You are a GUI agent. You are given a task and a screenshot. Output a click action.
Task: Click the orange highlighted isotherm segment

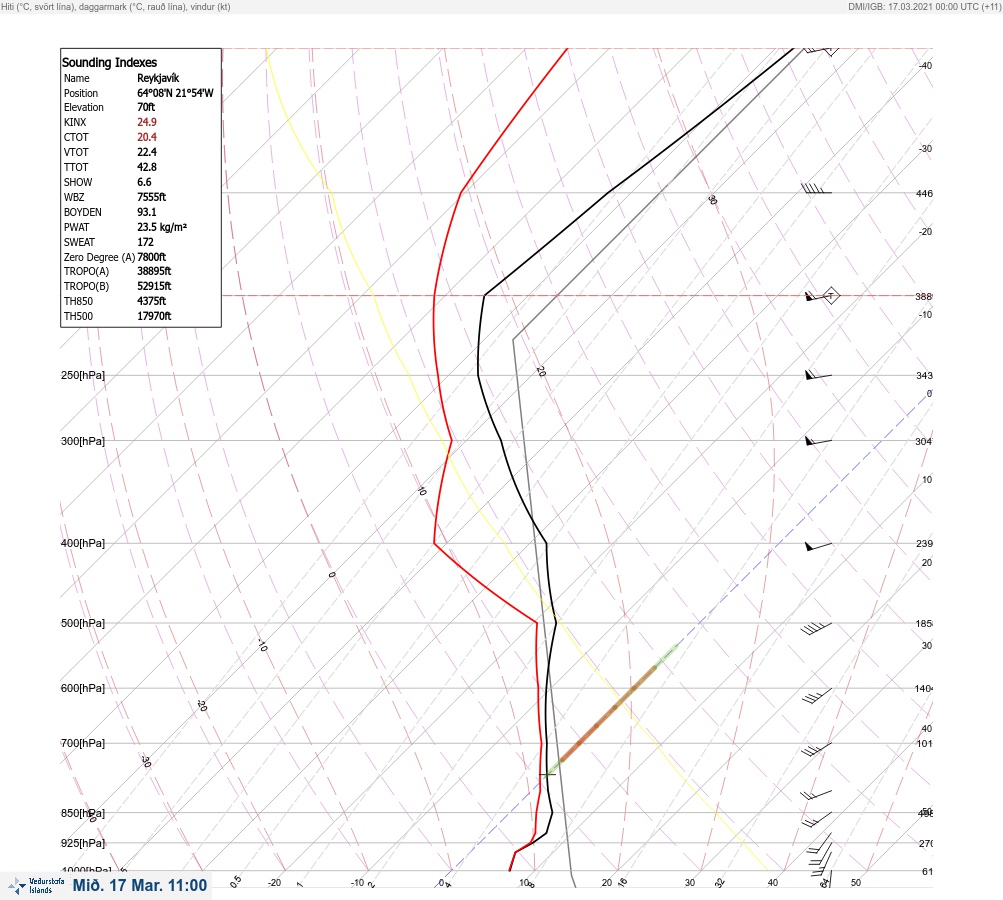coord(608,713)
